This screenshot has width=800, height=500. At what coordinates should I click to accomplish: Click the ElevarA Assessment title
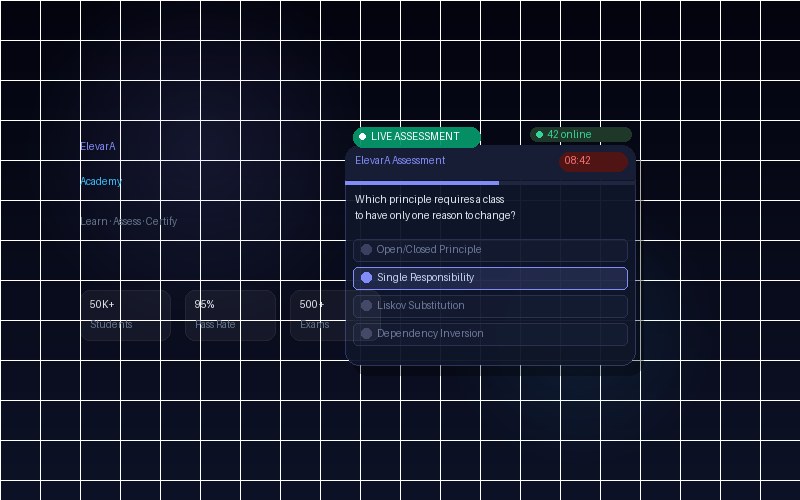coord(400,161)
